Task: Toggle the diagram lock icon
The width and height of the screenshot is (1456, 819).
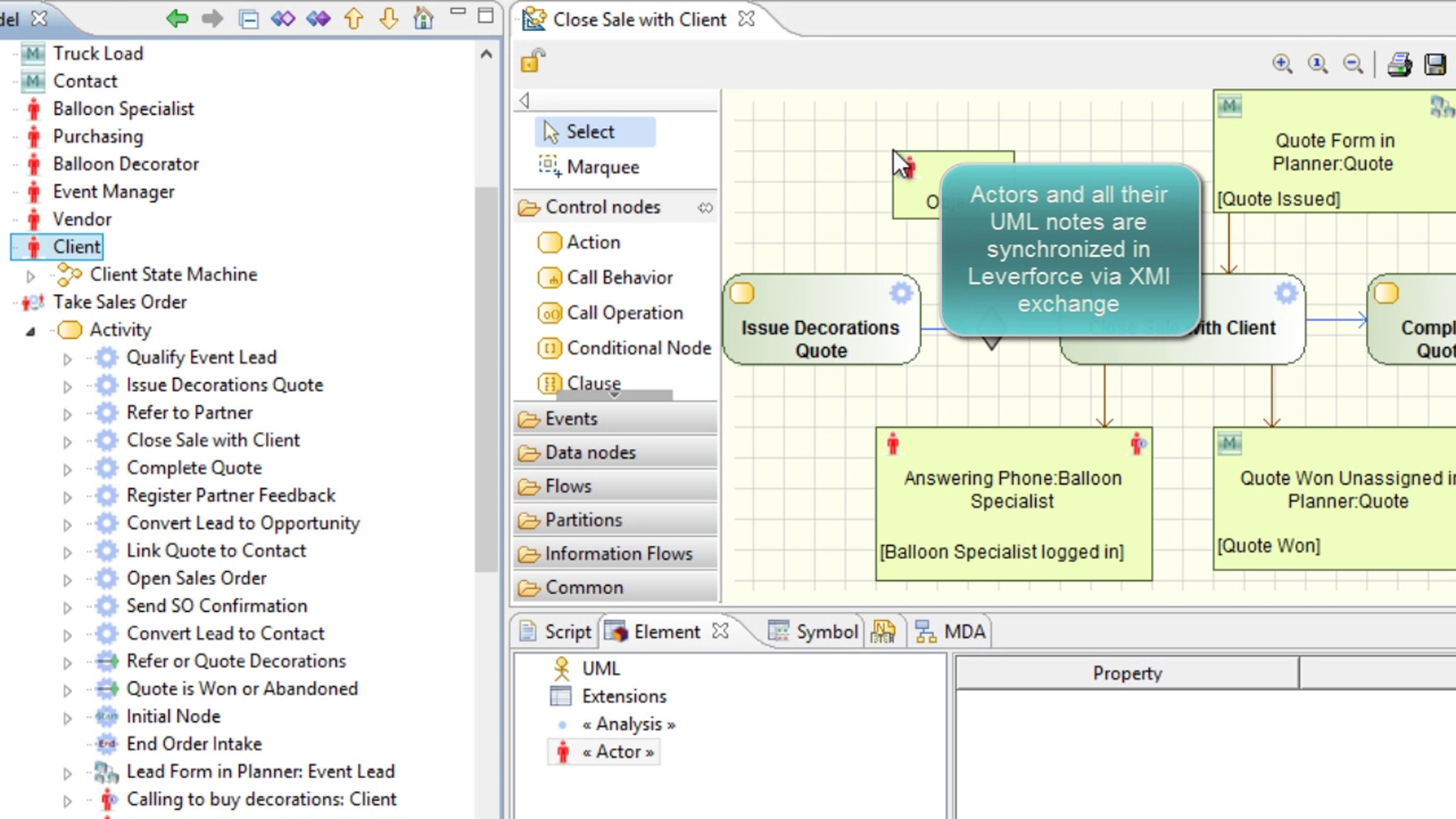Action: 533,61
